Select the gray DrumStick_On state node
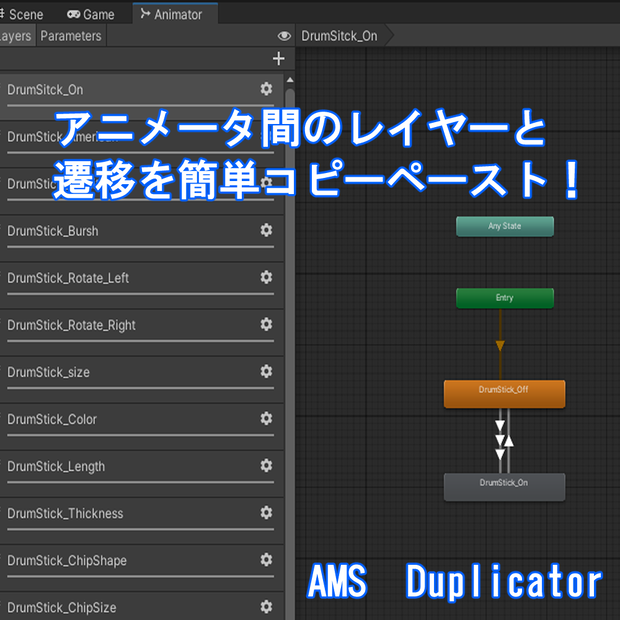The height and width of the screenshot is (620, 620). pyautogui.click(x=505, y=487)
